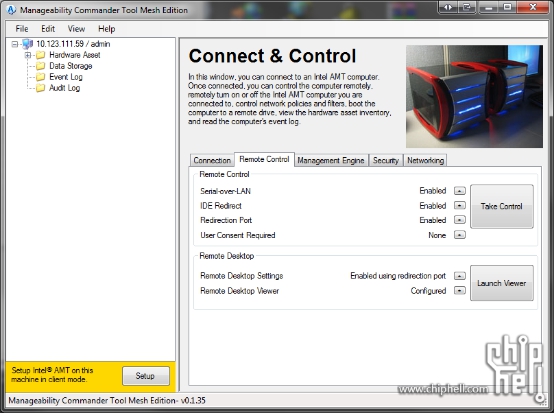This screenshot has height=413, width=554.
Task: Open the Remote Desktop Settings option button
Action: (460, 276)
